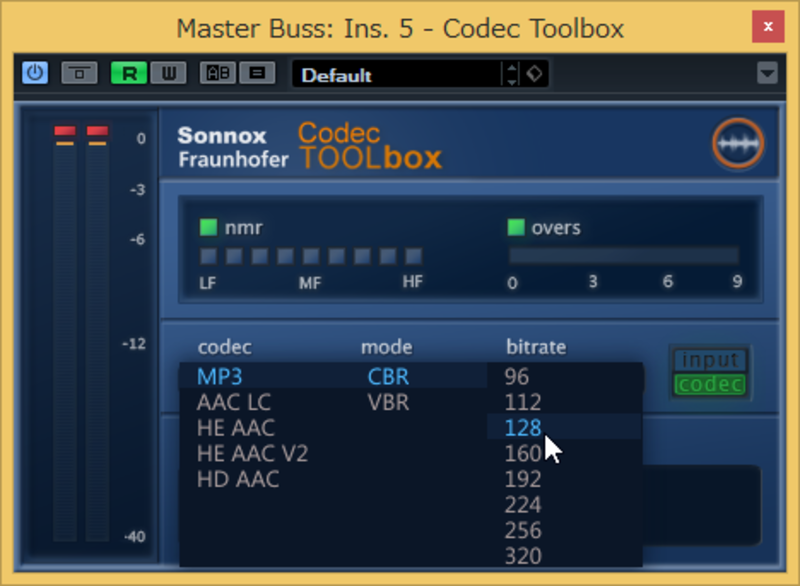Screen dimensions: 800x586
Task: Select CBR mode
Action: point(388,376)
